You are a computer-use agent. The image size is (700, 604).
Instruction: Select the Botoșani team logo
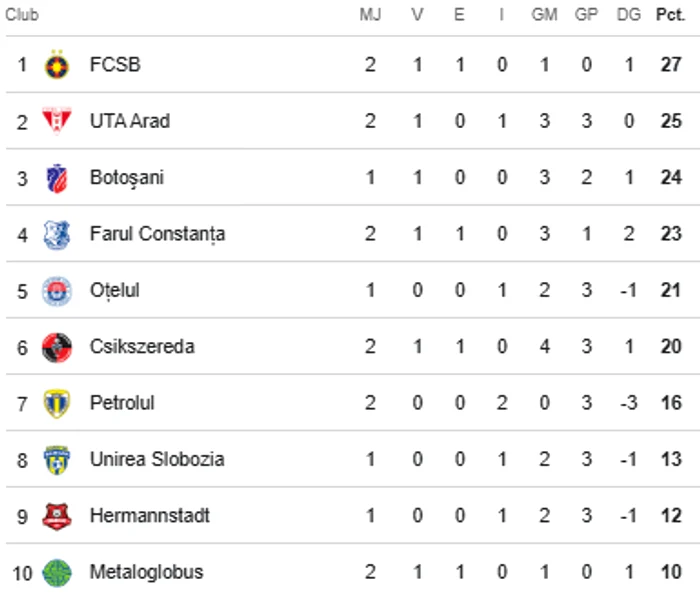click(57, 179)
